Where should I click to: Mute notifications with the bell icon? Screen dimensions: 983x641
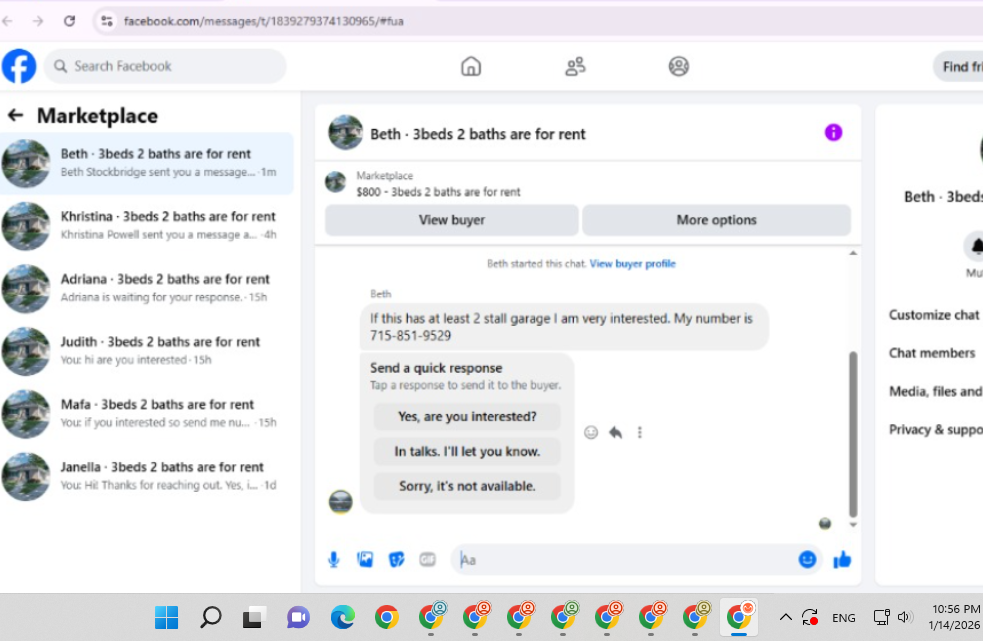[975, 246]
